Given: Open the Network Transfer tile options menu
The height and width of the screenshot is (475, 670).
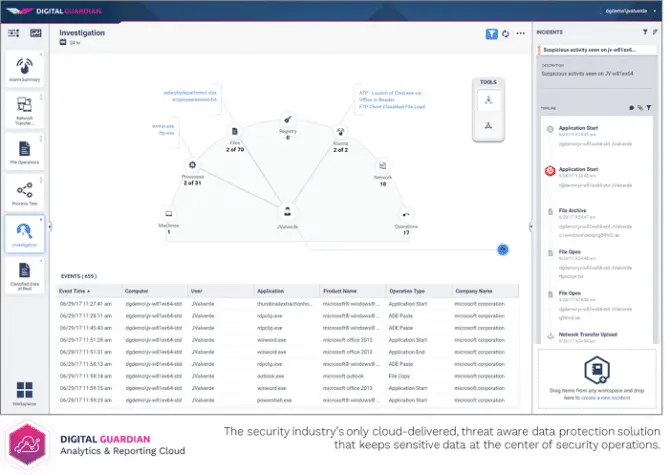Looking at the screenshot, I should click(41, 97).
